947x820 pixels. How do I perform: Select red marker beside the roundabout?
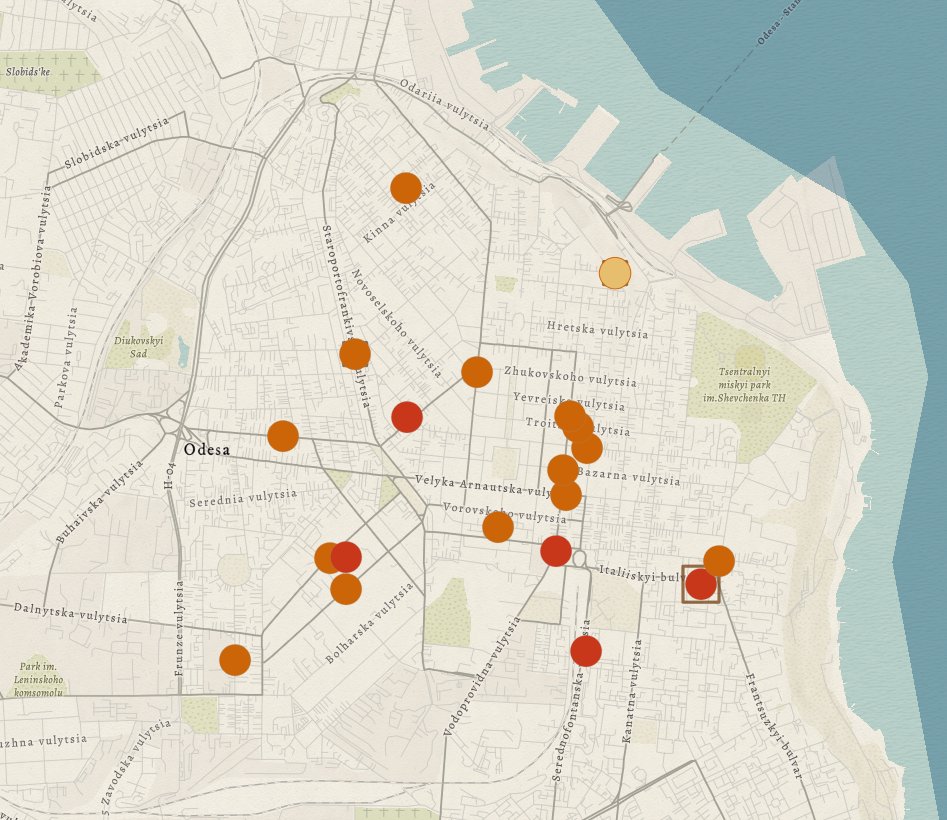click(556, 551)
